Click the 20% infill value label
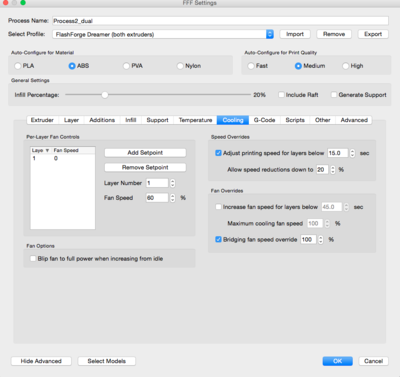The width and height of the screenshot is (400, 377). pyautogui.click(x=259, y=95)
